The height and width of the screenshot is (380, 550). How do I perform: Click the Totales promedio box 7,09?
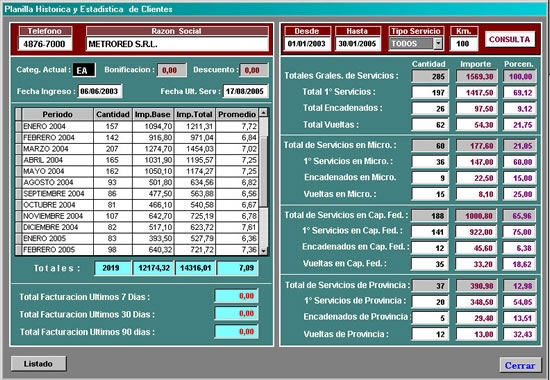coord(237,268)
